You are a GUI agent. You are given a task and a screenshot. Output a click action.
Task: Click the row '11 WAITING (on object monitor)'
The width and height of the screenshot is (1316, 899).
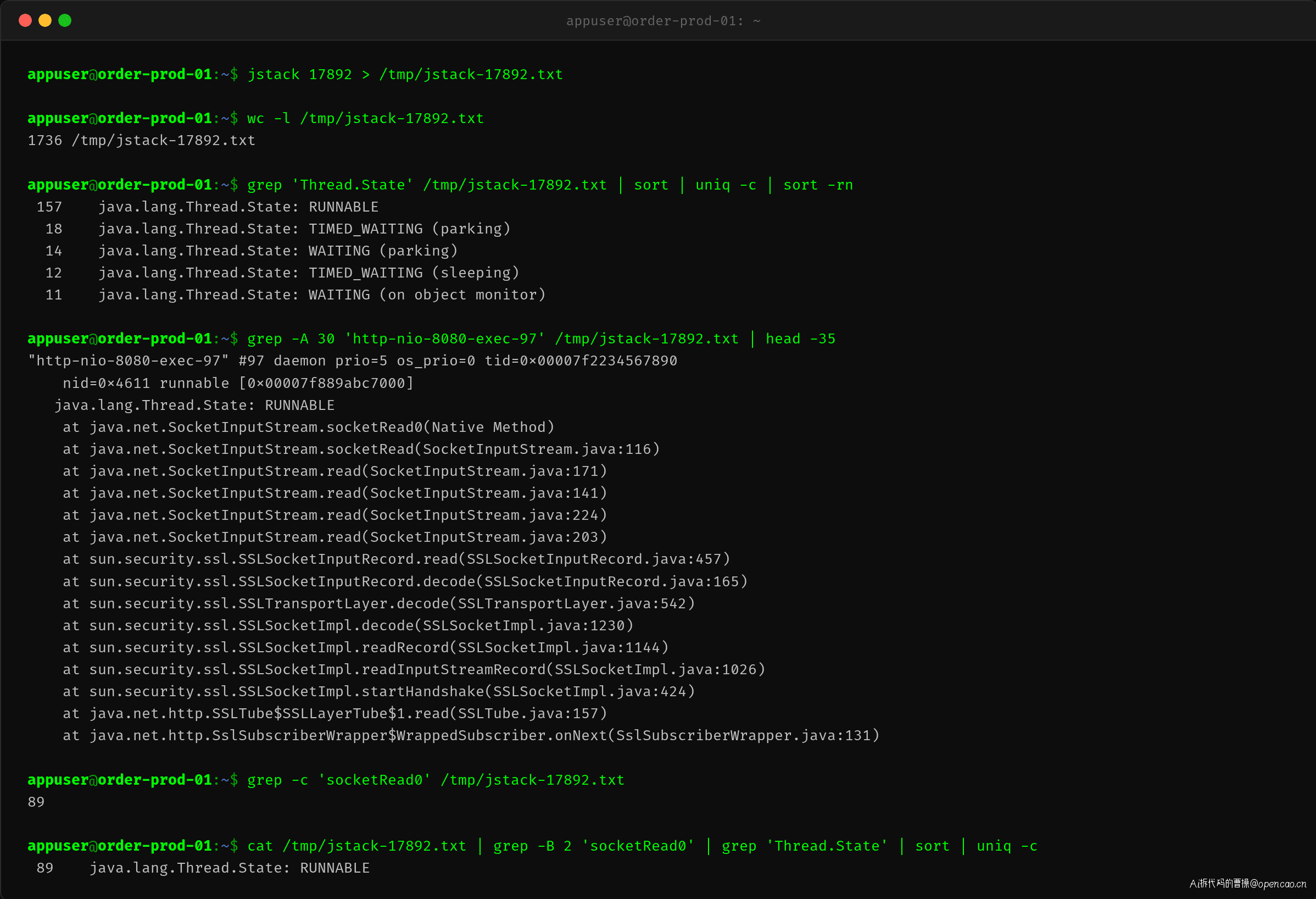tap(295, 295)
